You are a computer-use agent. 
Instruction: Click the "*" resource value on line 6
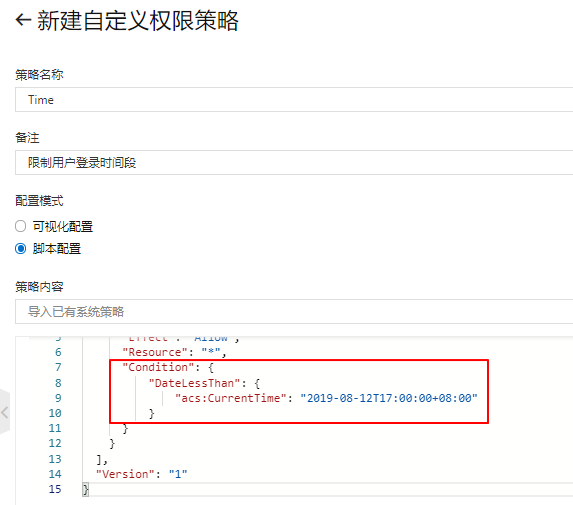coord(211,352)
